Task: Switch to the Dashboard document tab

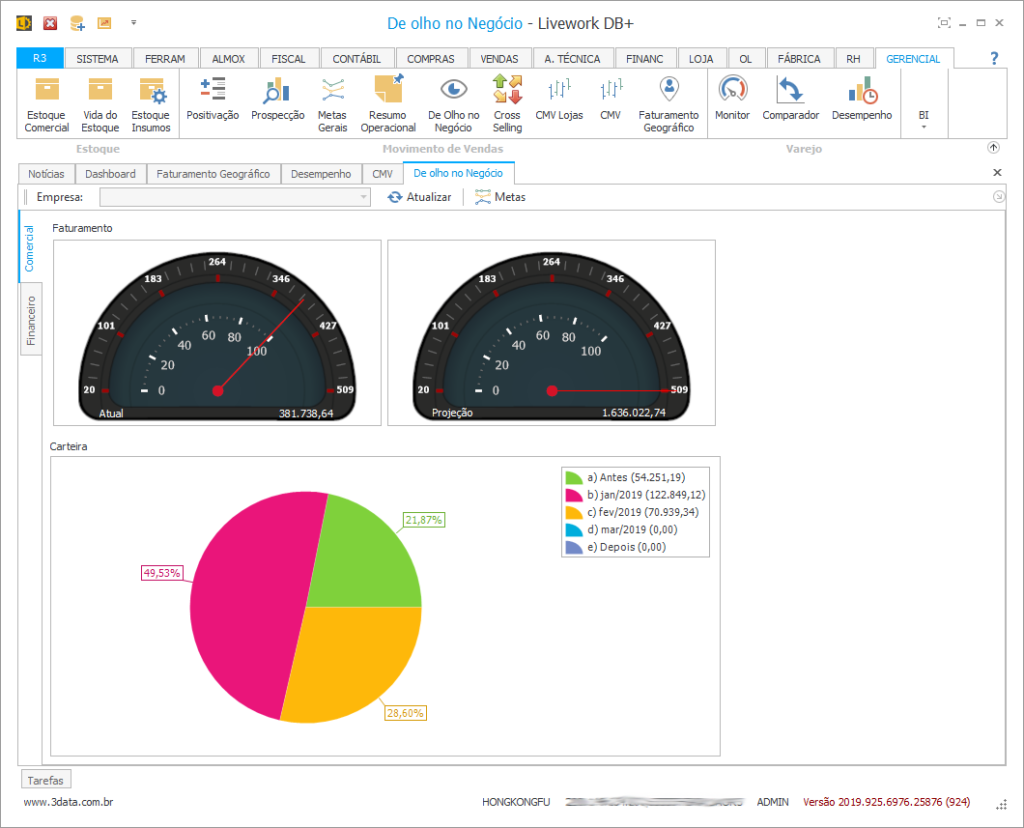Action: (110, 174)
